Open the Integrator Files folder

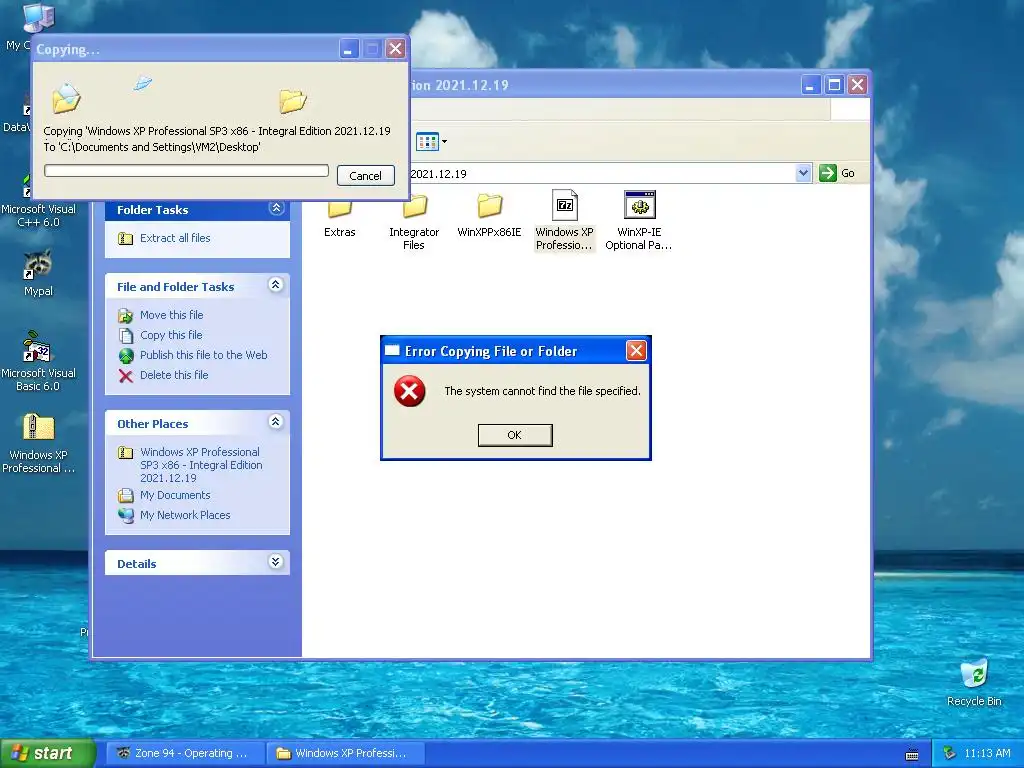(414, 222)
